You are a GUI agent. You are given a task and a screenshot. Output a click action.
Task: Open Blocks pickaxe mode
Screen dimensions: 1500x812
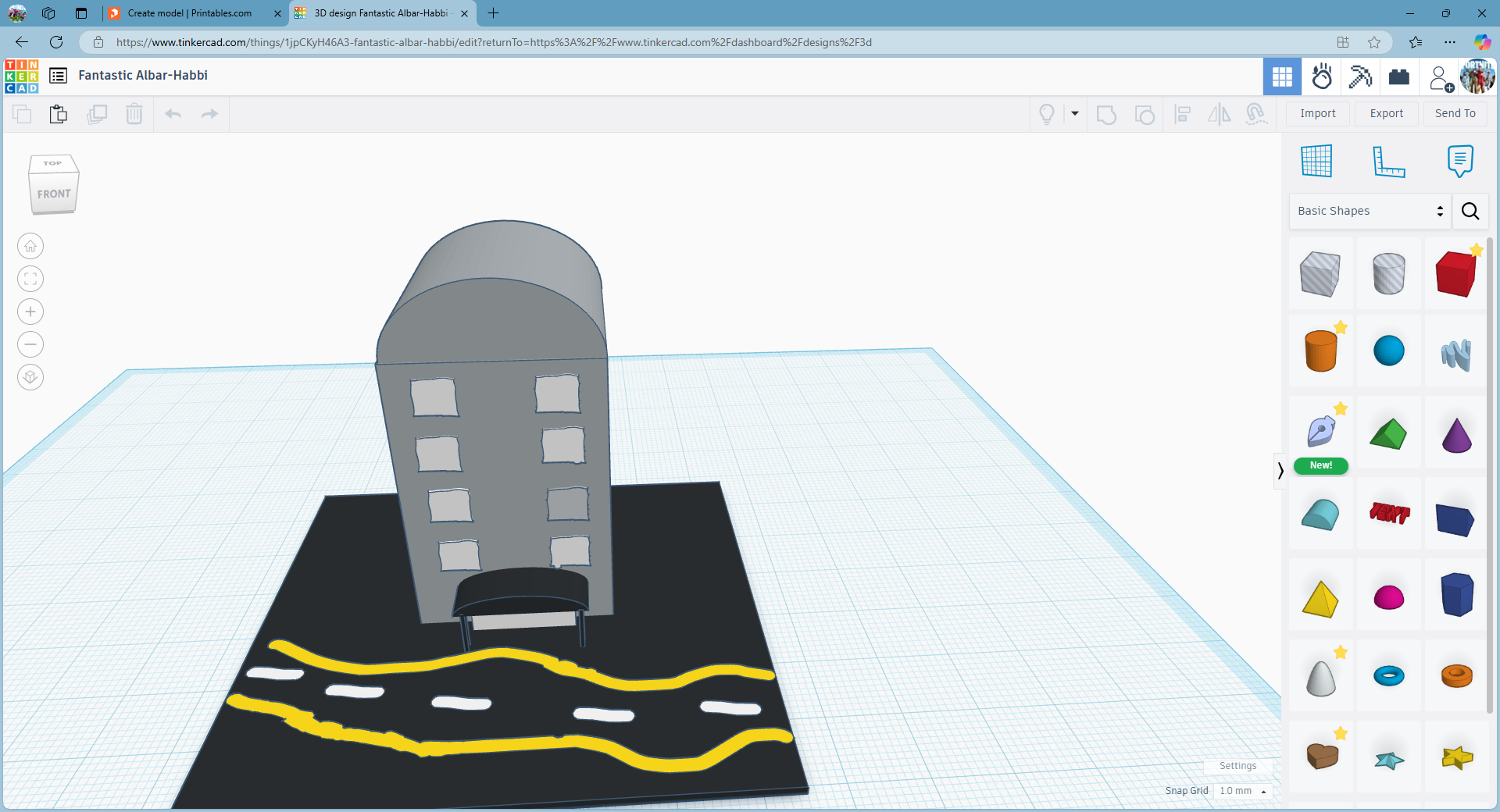tap(1360, 77)
